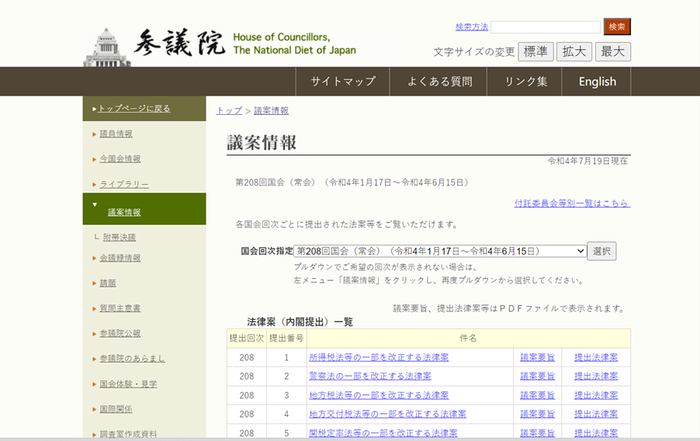The width and height of the screenshot is (700, 441).
Task: Click the 法律案（内閣提出）一覧 table title
Action: 300,322
